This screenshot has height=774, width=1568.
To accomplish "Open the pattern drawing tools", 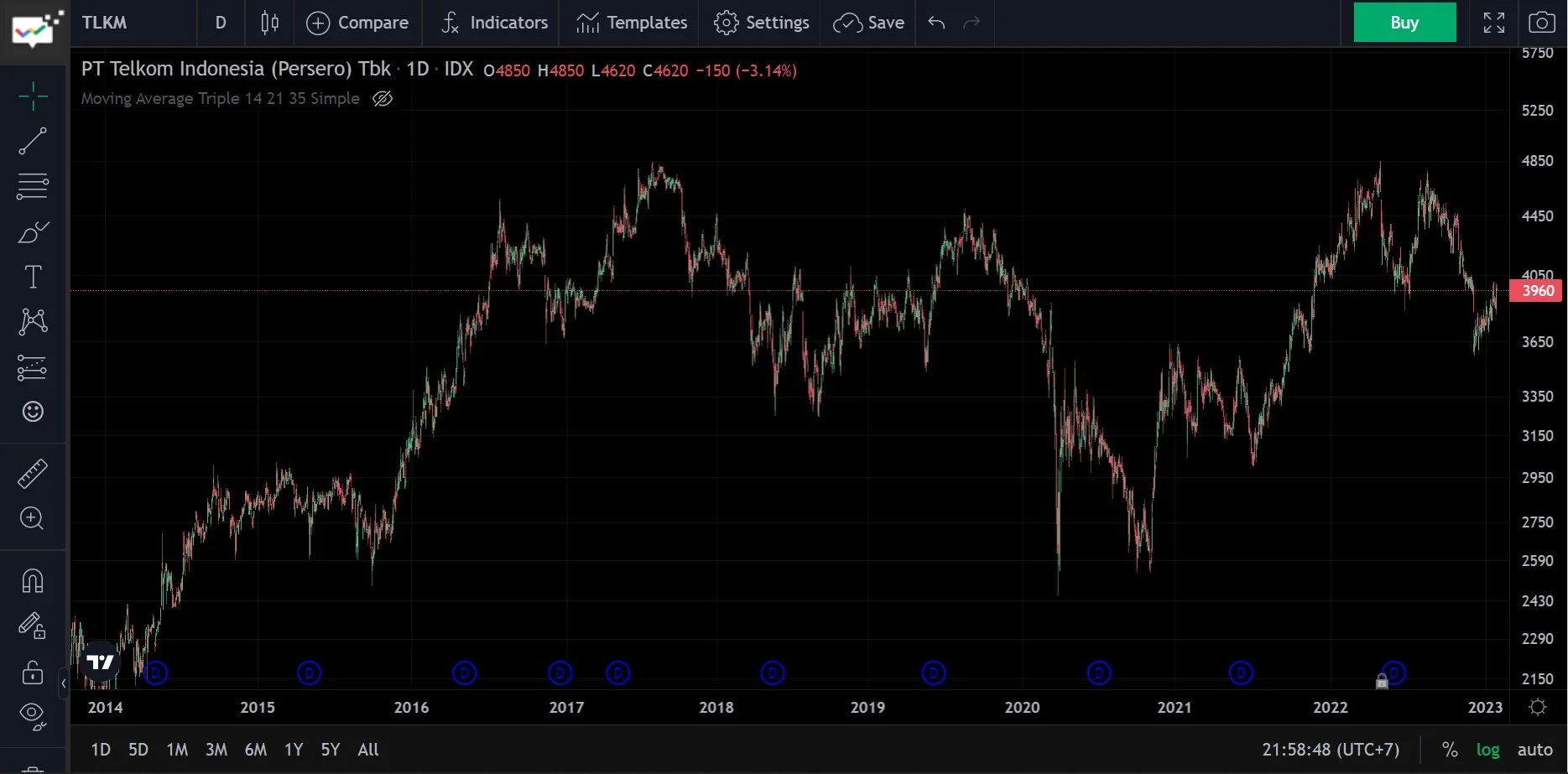I will 33,321.
